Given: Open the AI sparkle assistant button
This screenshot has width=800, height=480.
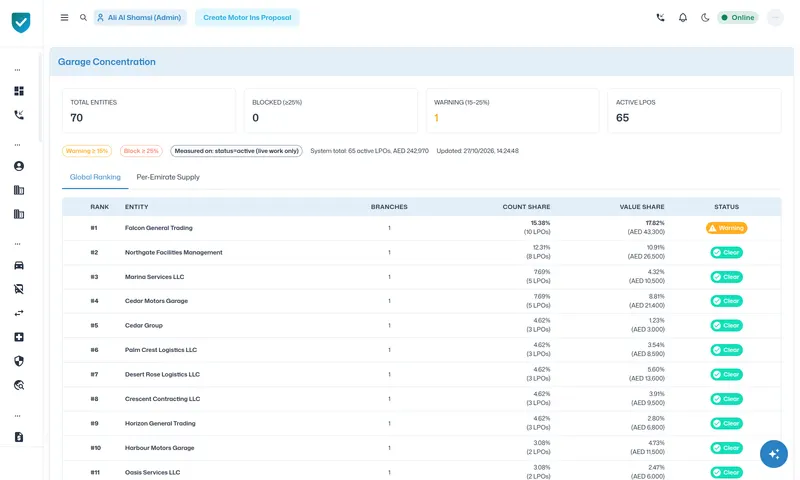Looking at the screenshot, I should click(x=773, y=453).
